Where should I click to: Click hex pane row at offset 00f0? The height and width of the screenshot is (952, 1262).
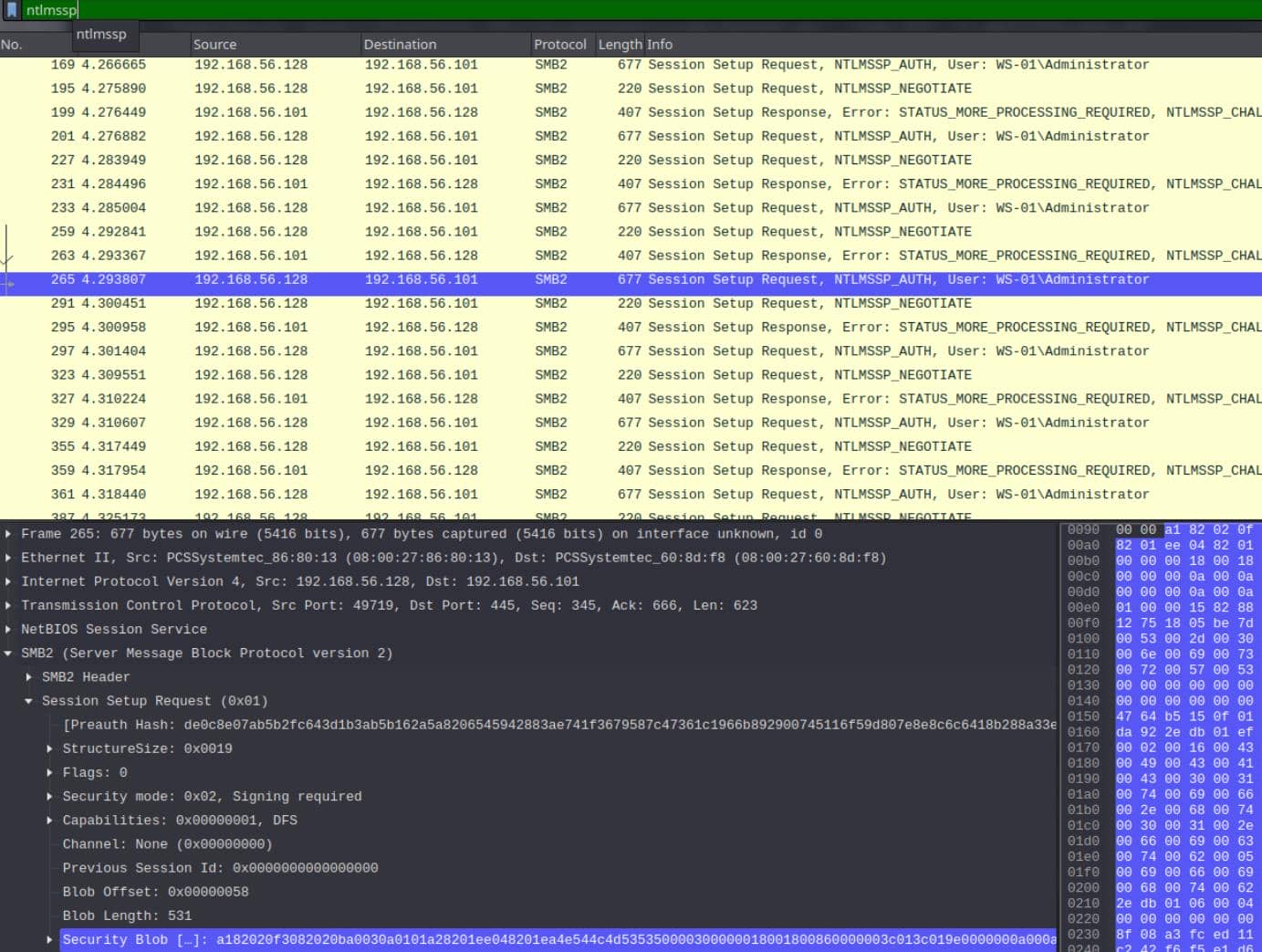pos(1163,622)
